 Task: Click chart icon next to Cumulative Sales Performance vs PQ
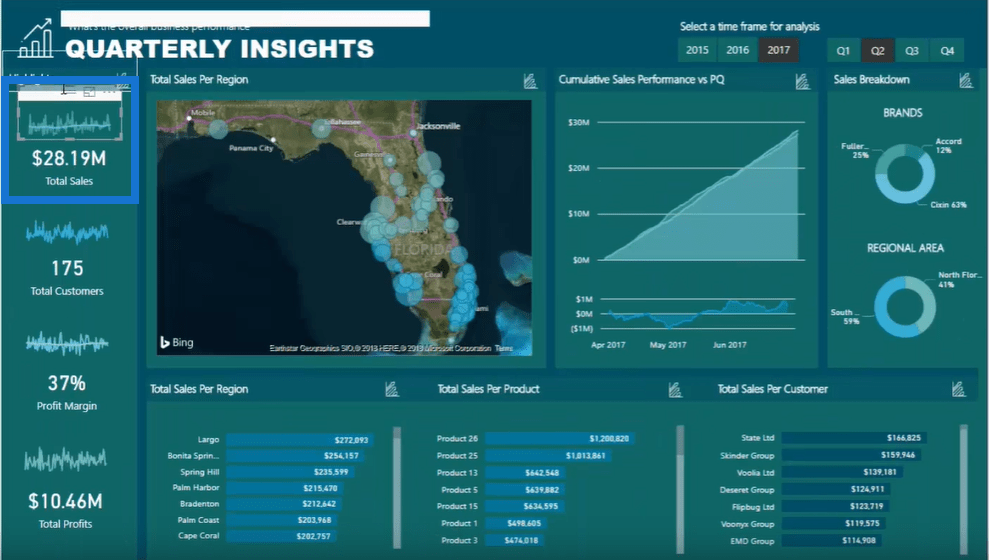pos(802,81)
